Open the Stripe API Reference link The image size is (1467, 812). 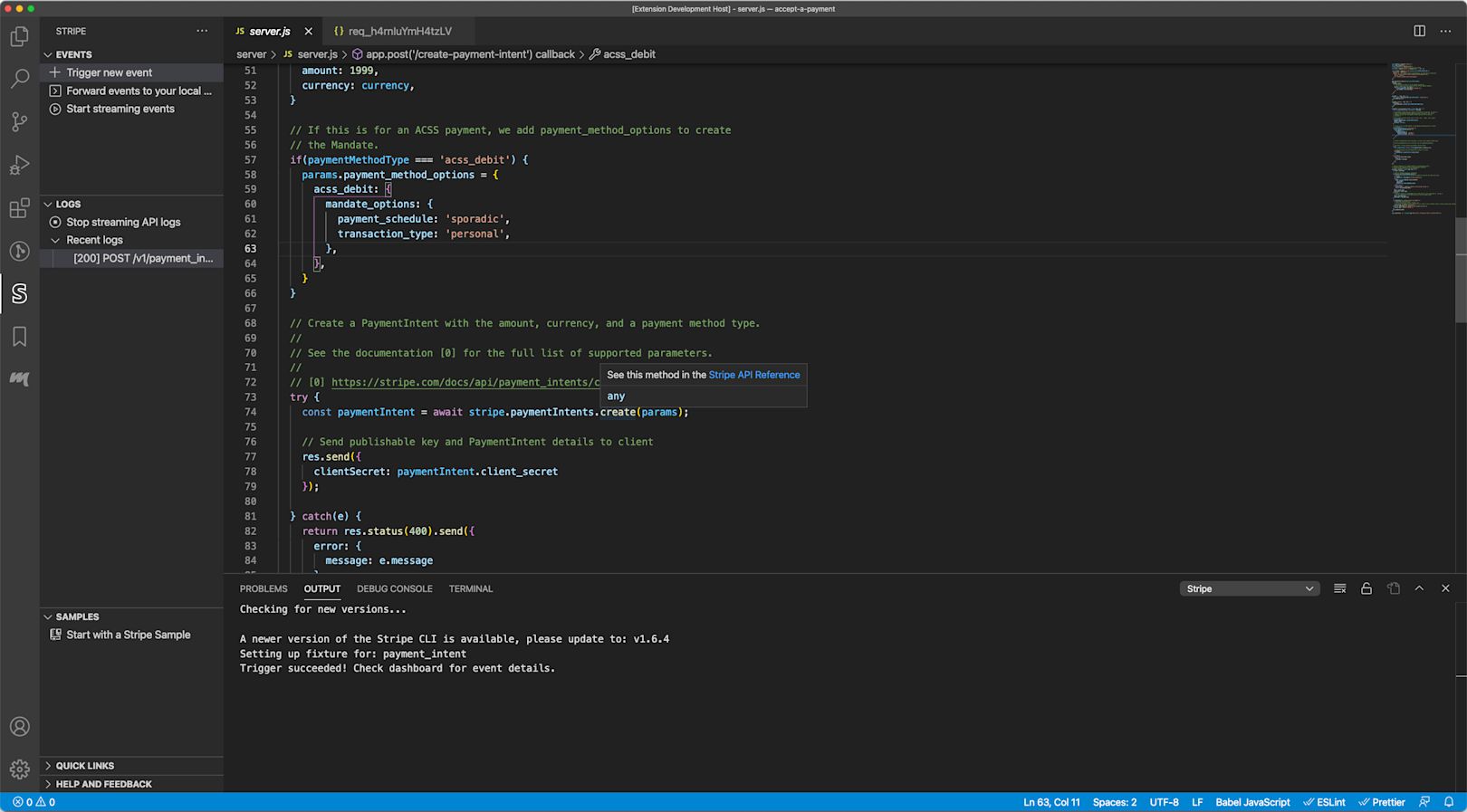click(x=753, y=375)
